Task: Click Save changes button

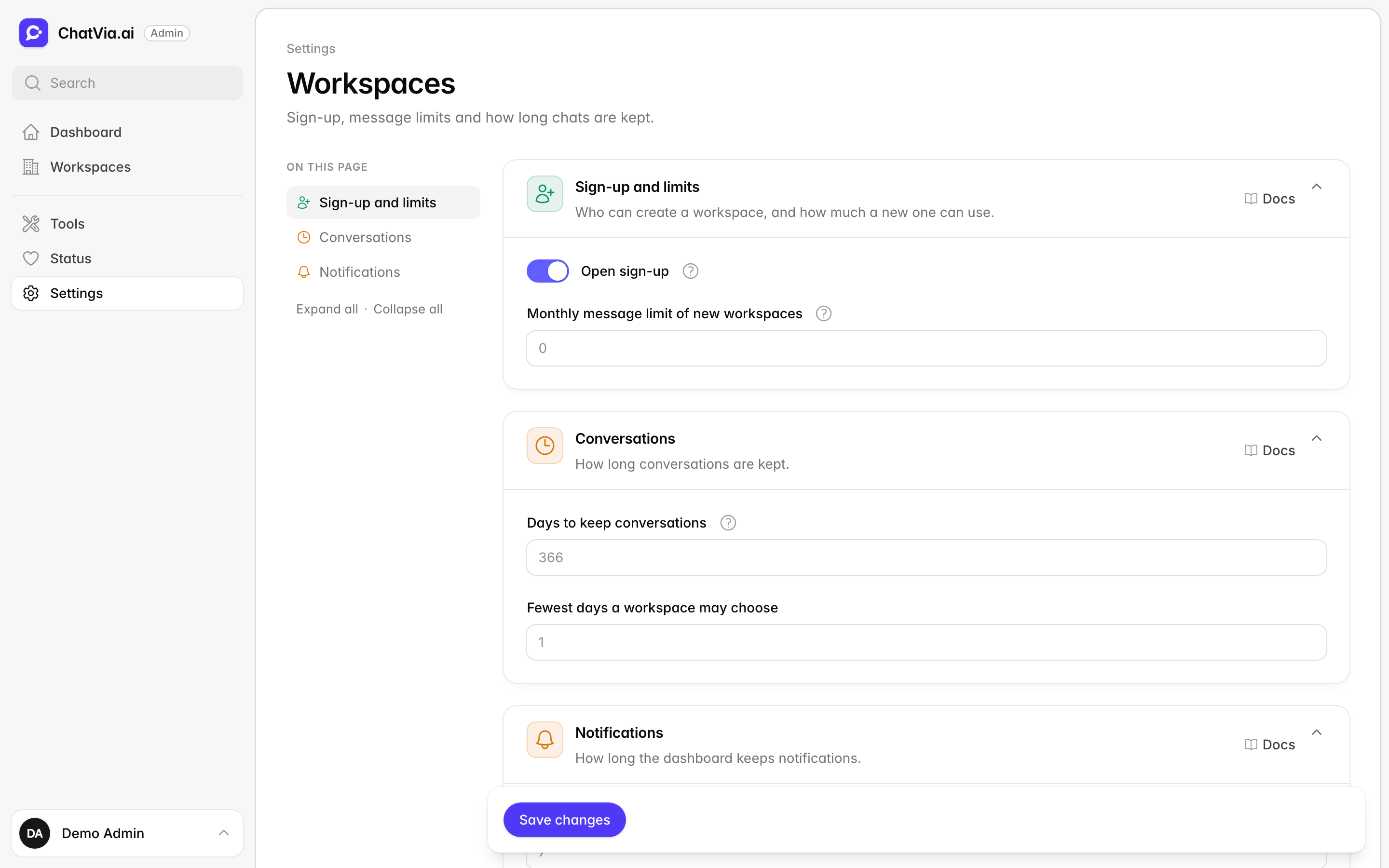Action: [564, 820]
